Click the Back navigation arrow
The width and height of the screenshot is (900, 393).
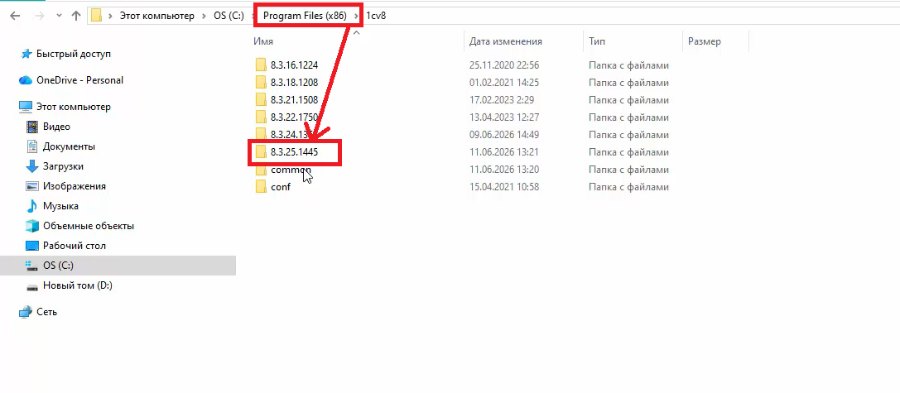pyautogui.click(x=15, y=16)
